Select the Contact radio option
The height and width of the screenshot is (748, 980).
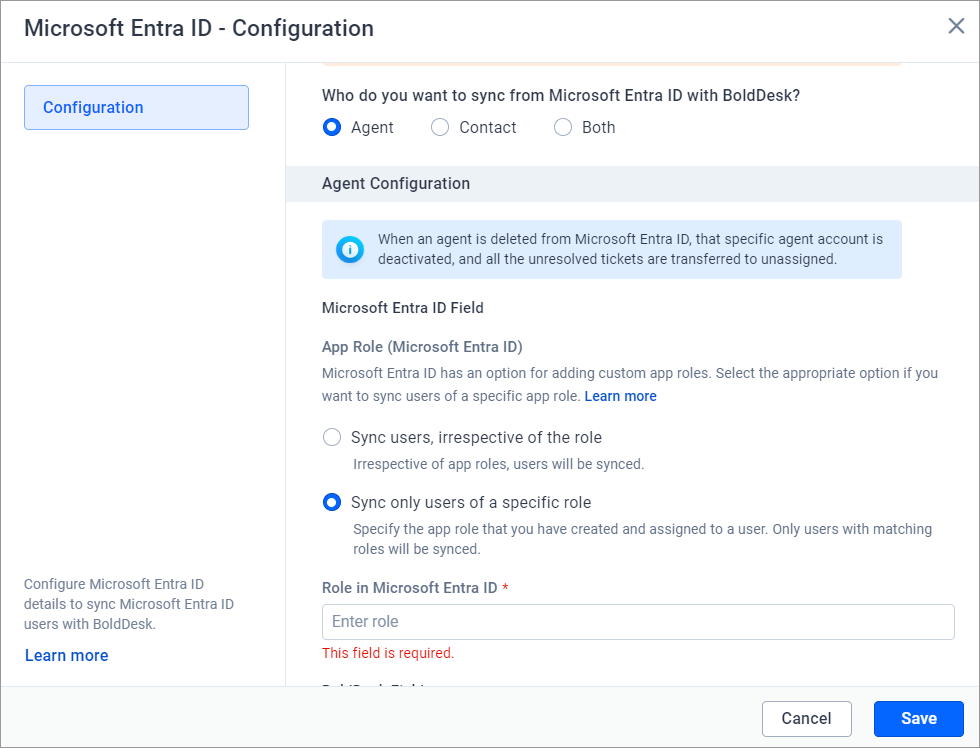(x=440, y=127)
